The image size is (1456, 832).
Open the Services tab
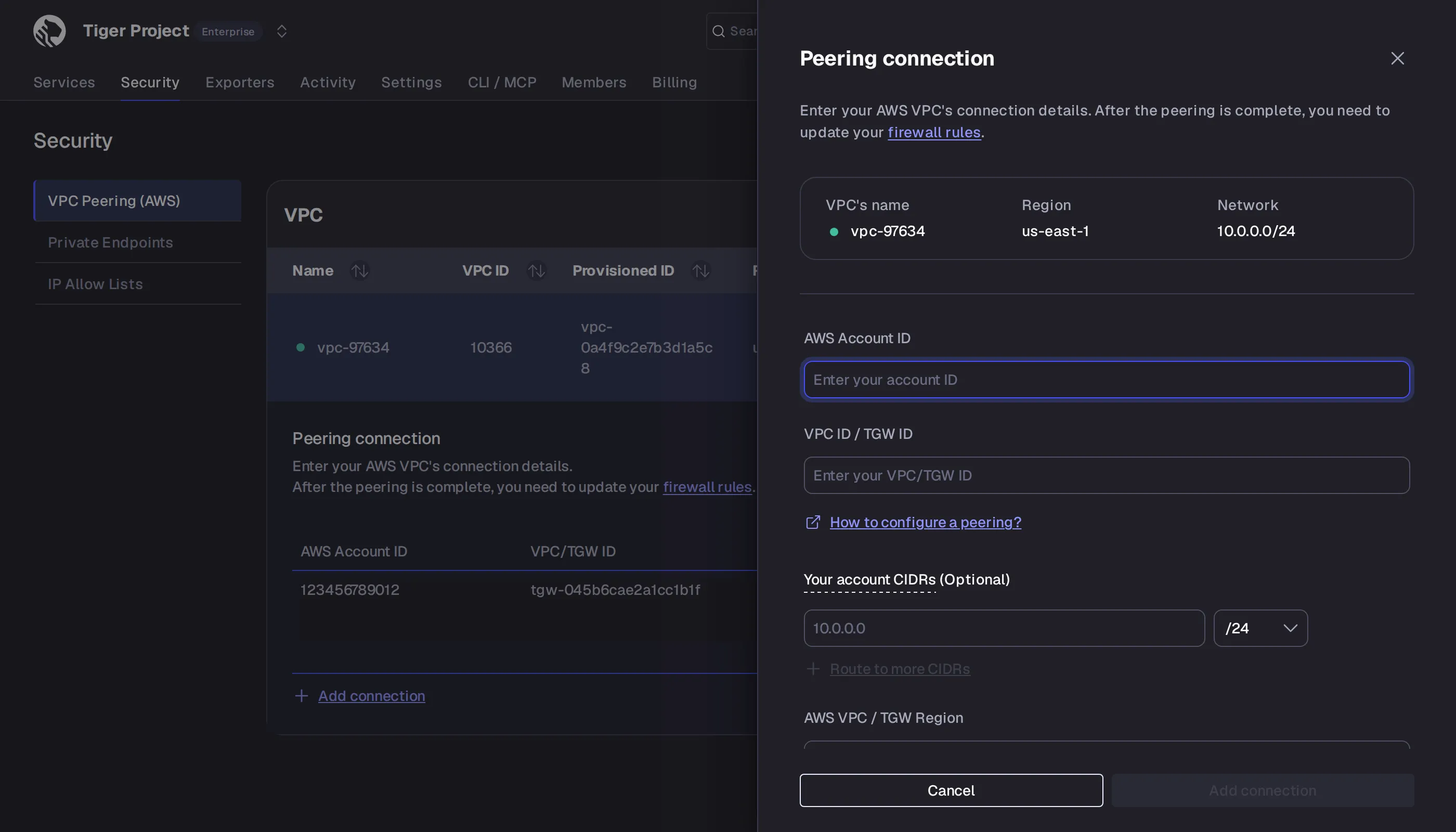point(64,82)
